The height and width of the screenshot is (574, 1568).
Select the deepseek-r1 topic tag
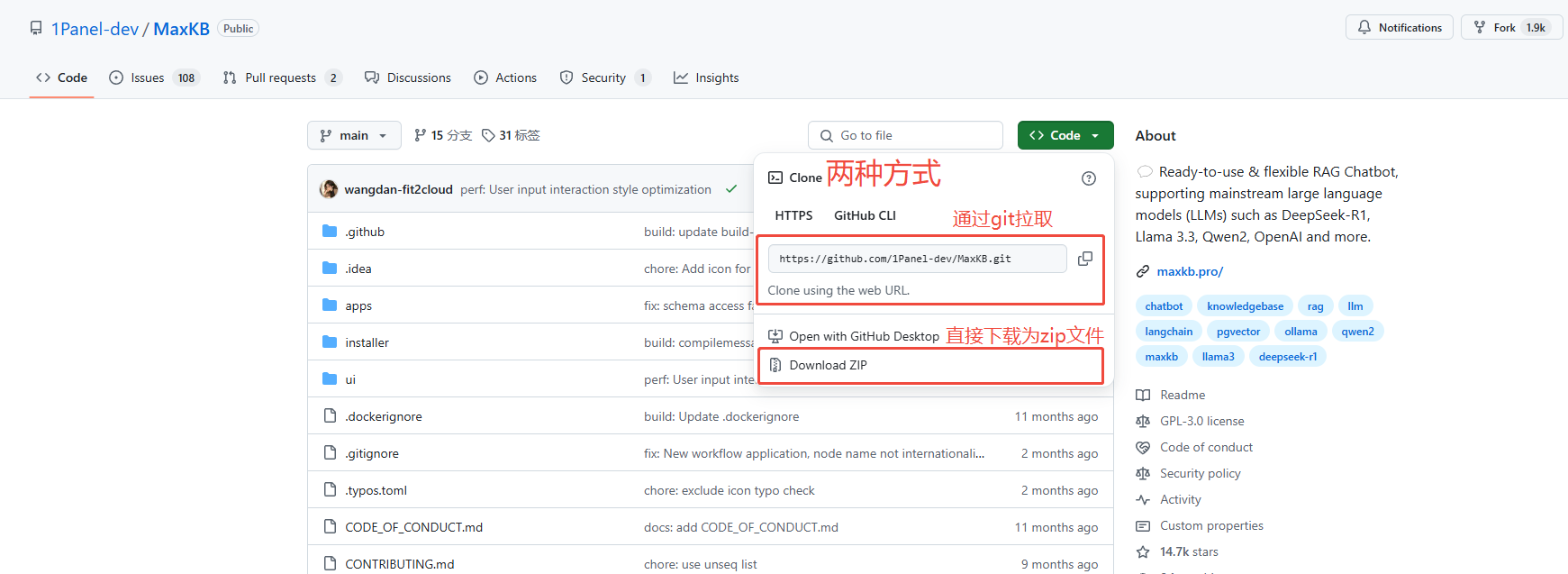pyautogui.click(x=1287, y=357)
